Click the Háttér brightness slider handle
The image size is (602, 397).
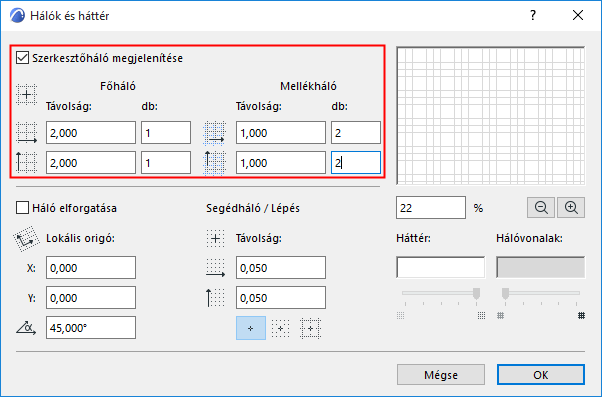click(476, 293)
